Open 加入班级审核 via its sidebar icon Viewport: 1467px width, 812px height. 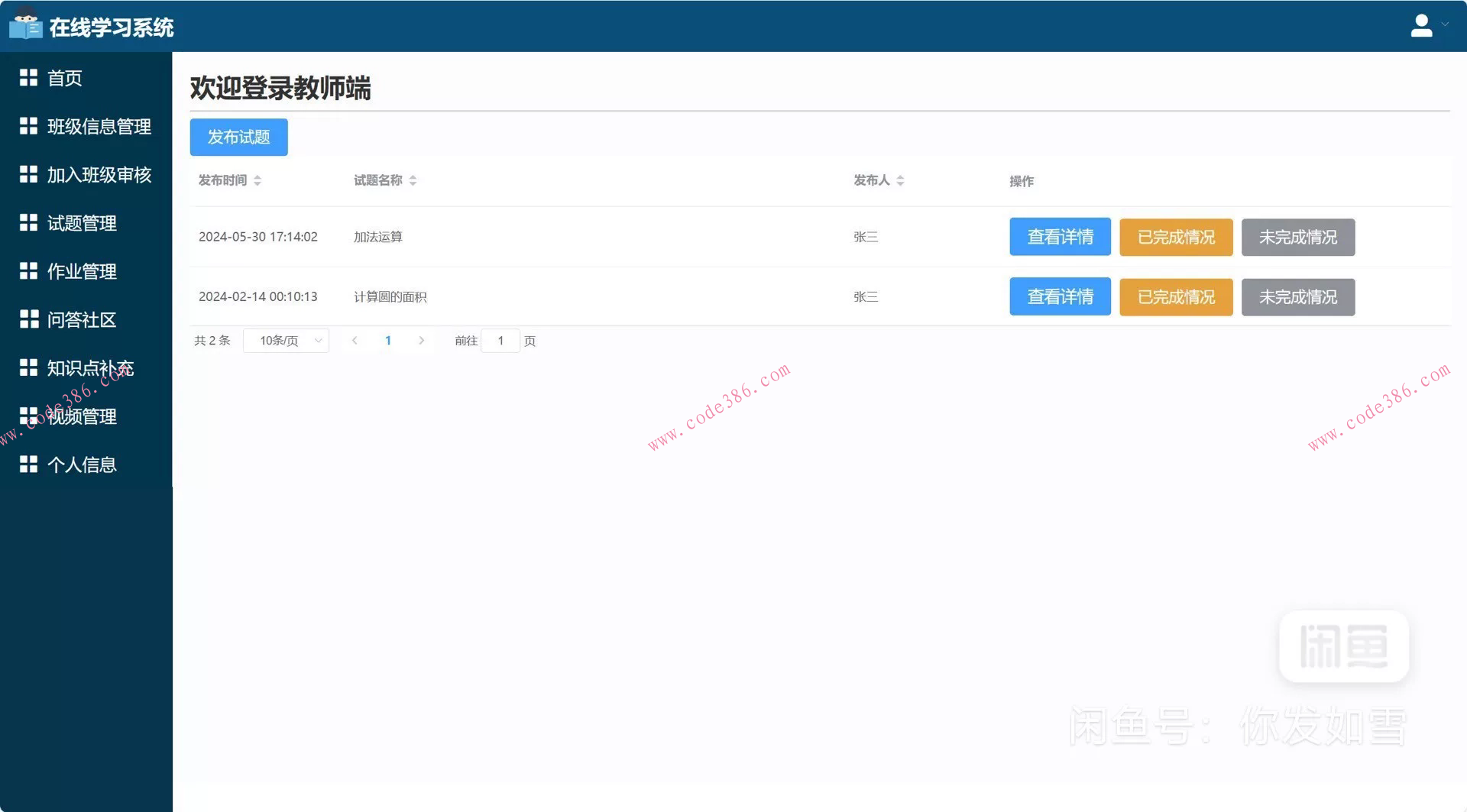[x=28, y=174]
